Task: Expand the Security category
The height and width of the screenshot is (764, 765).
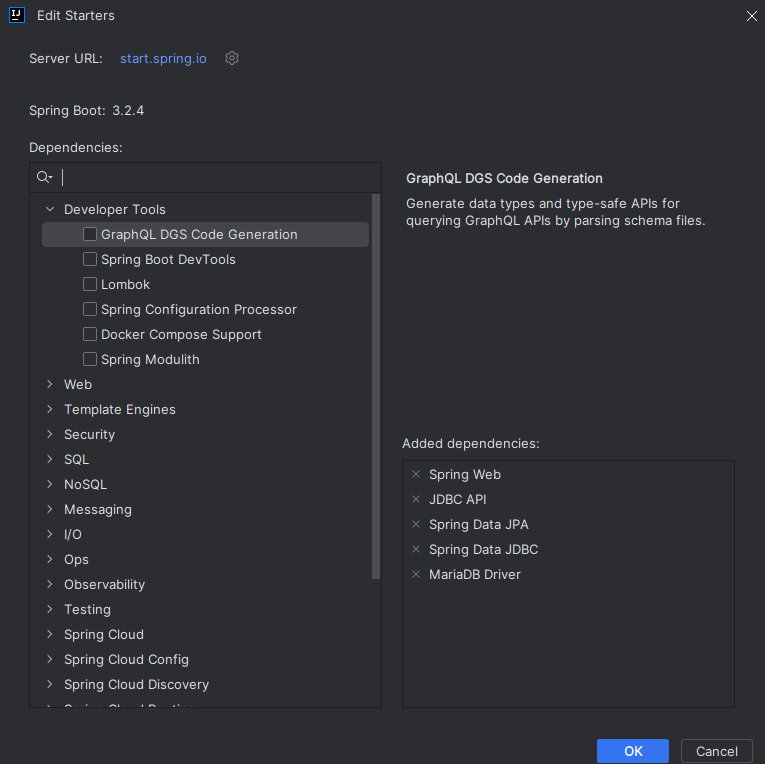Action: click(50, 434)
